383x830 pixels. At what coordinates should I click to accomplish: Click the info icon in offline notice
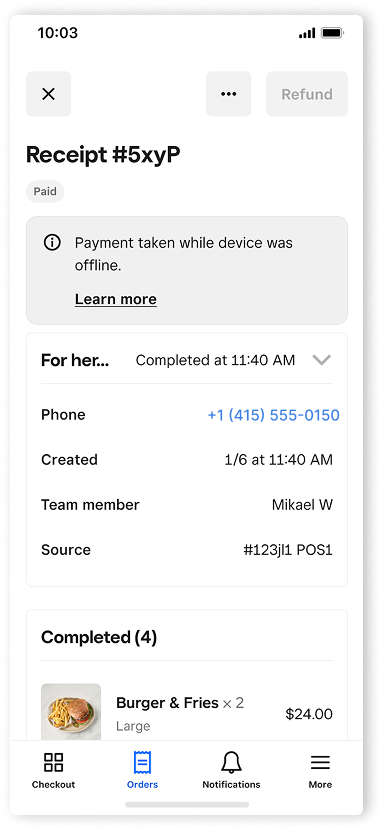coord(52,243)
